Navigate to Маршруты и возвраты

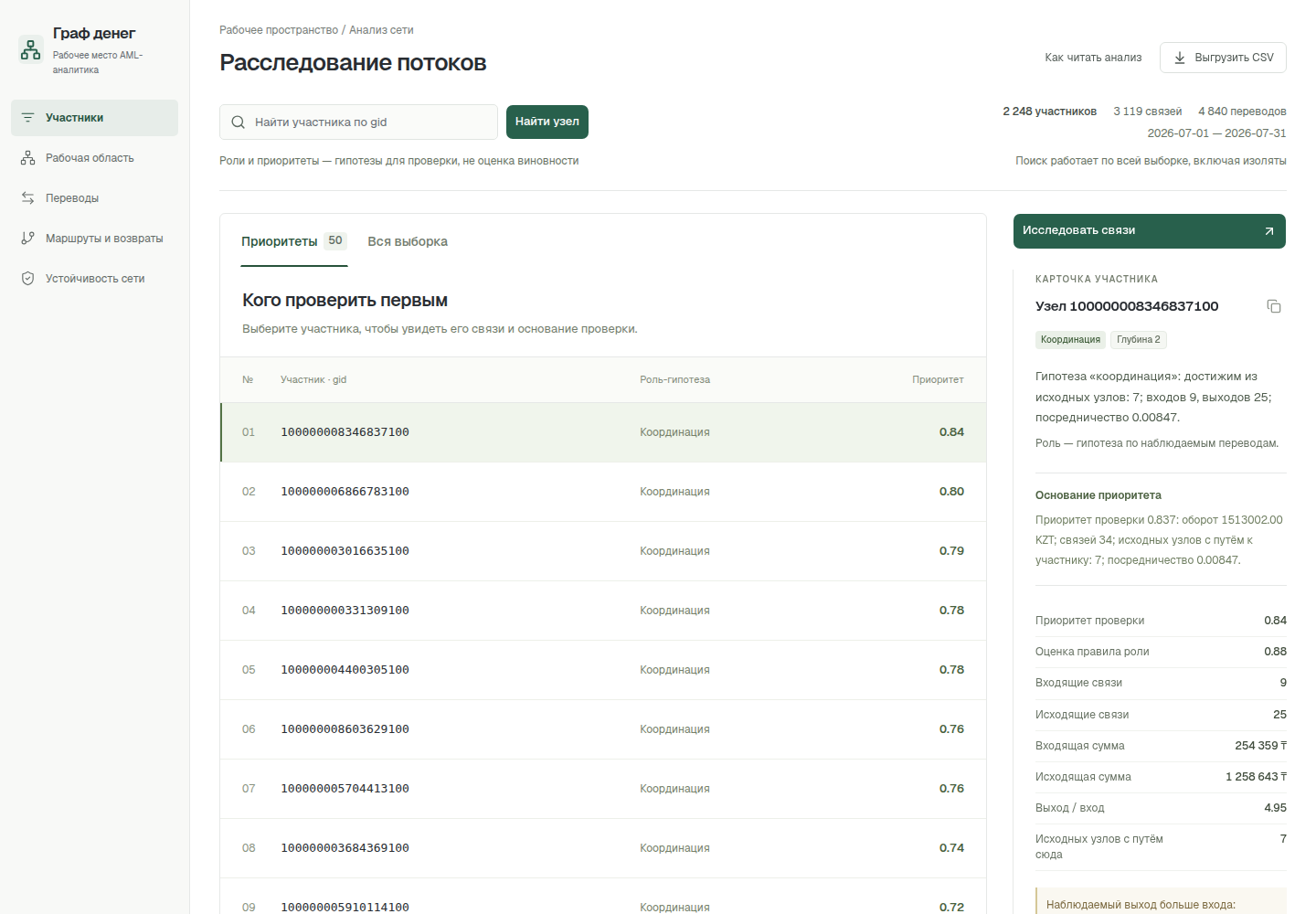click(x=94, y=239)
